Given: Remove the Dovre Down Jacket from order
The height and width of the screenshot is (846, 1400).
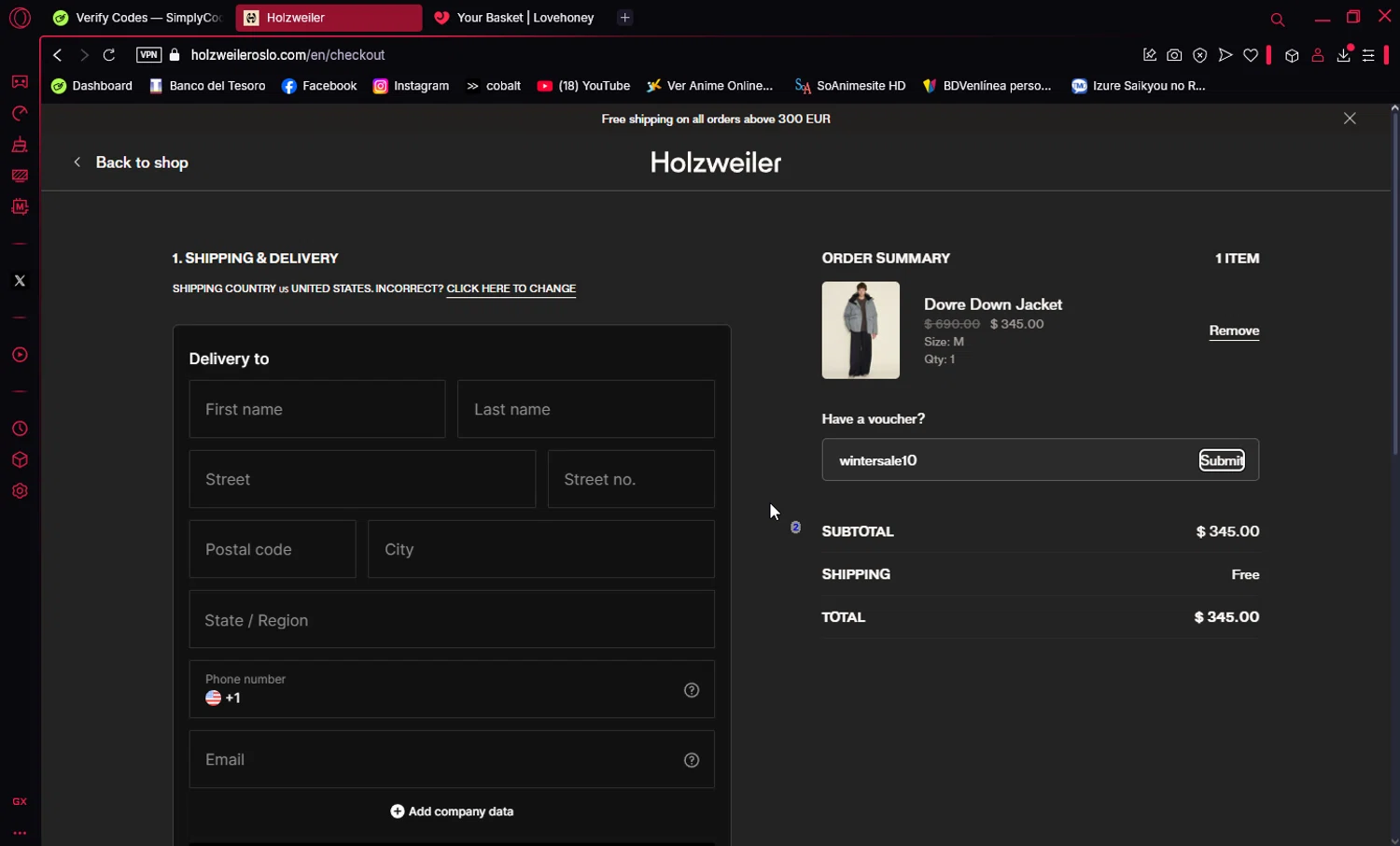Looking at the screenshot, I should tap(1234, 331).
